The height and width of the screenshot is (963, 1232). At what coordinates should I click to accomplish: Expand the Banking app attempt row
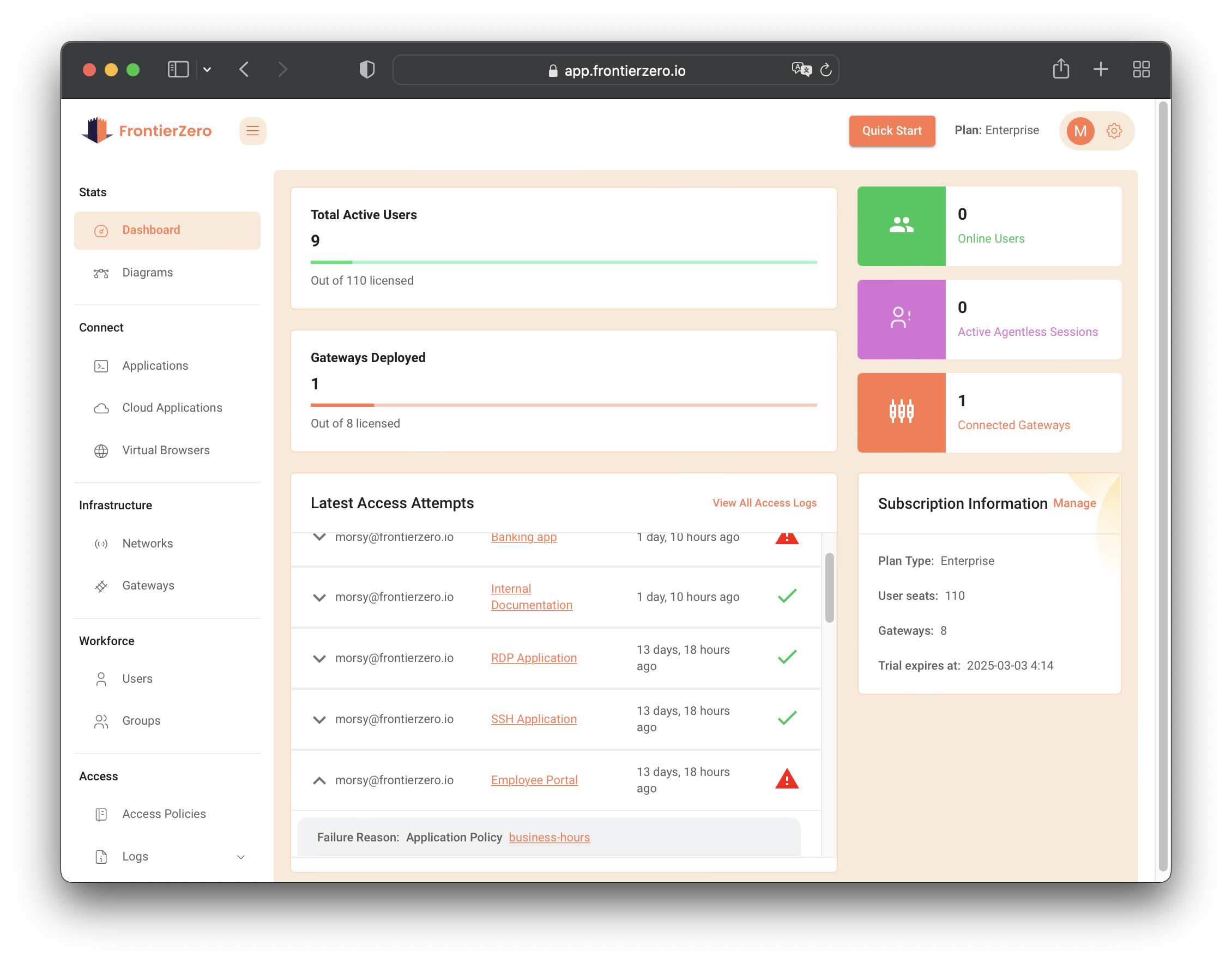(319, 537)
